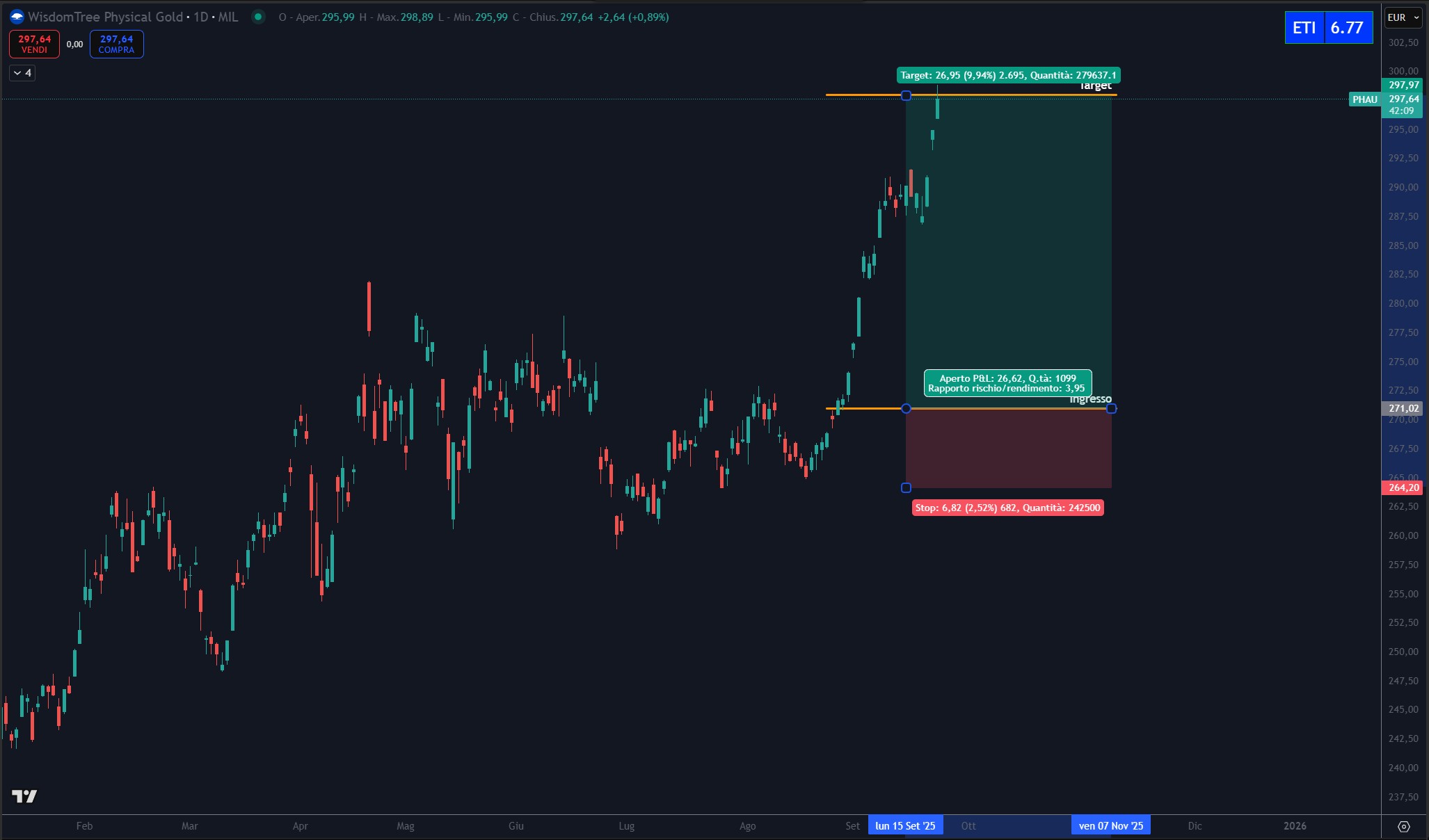Click the 2026 label on the time axis

pos(1294,826)
